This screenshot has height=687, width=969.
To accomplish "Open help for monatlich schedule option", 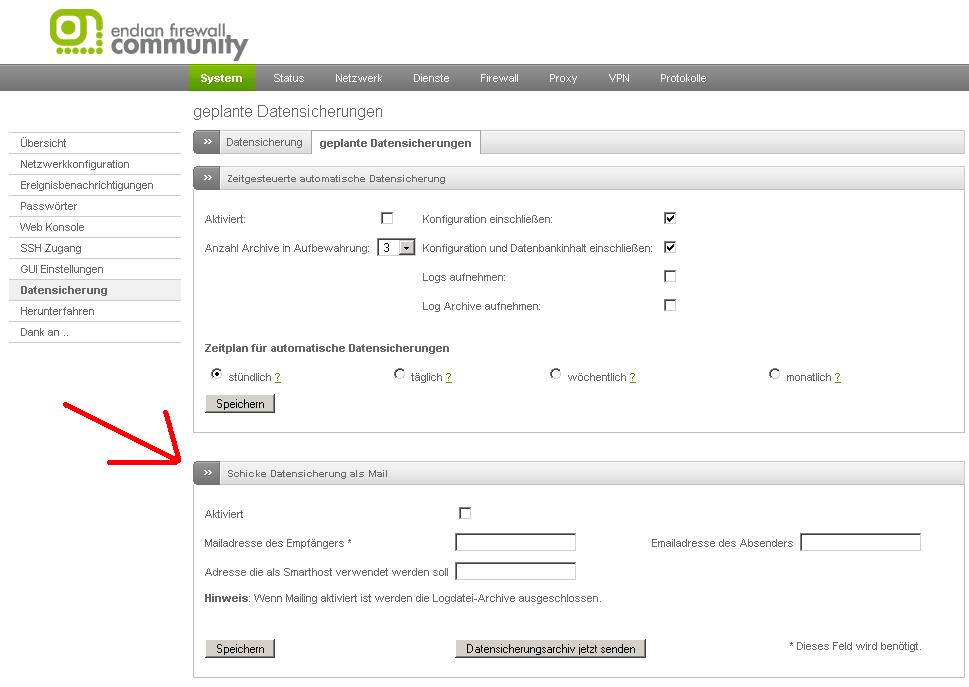I will 837,378.
